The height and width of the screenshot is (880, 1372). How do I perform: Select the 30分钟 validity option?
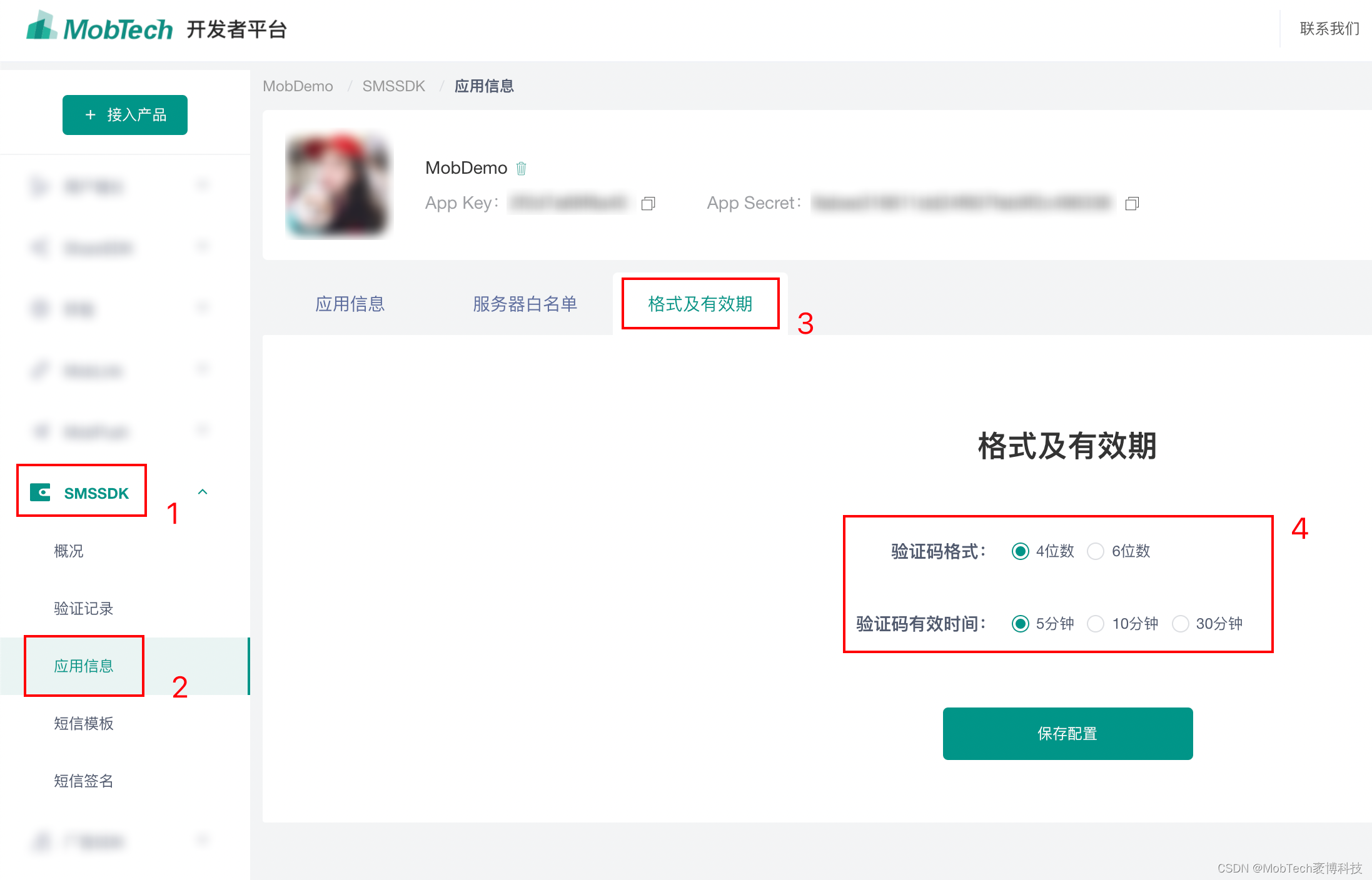(x=1180, y=624)
